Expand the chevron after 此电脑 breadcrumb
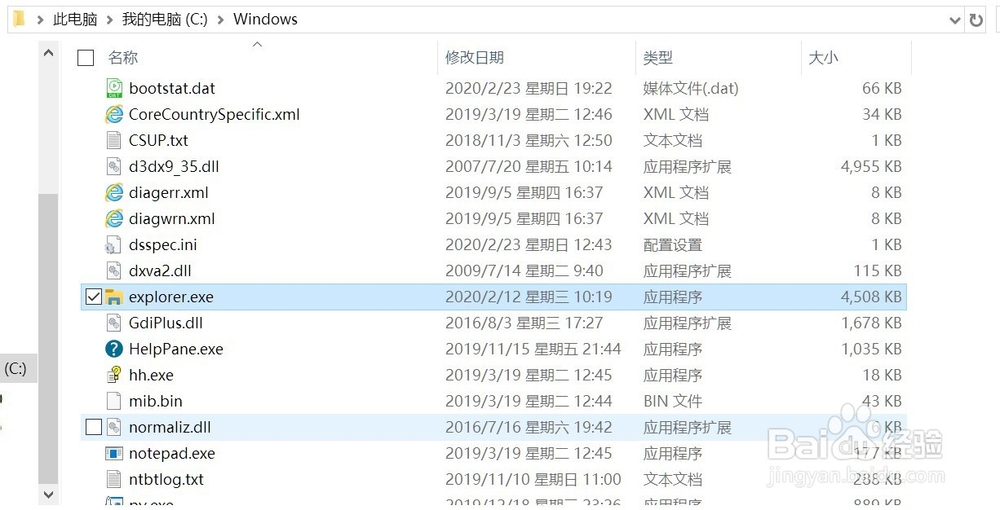 pyautogui.click(x=109, y=19)
